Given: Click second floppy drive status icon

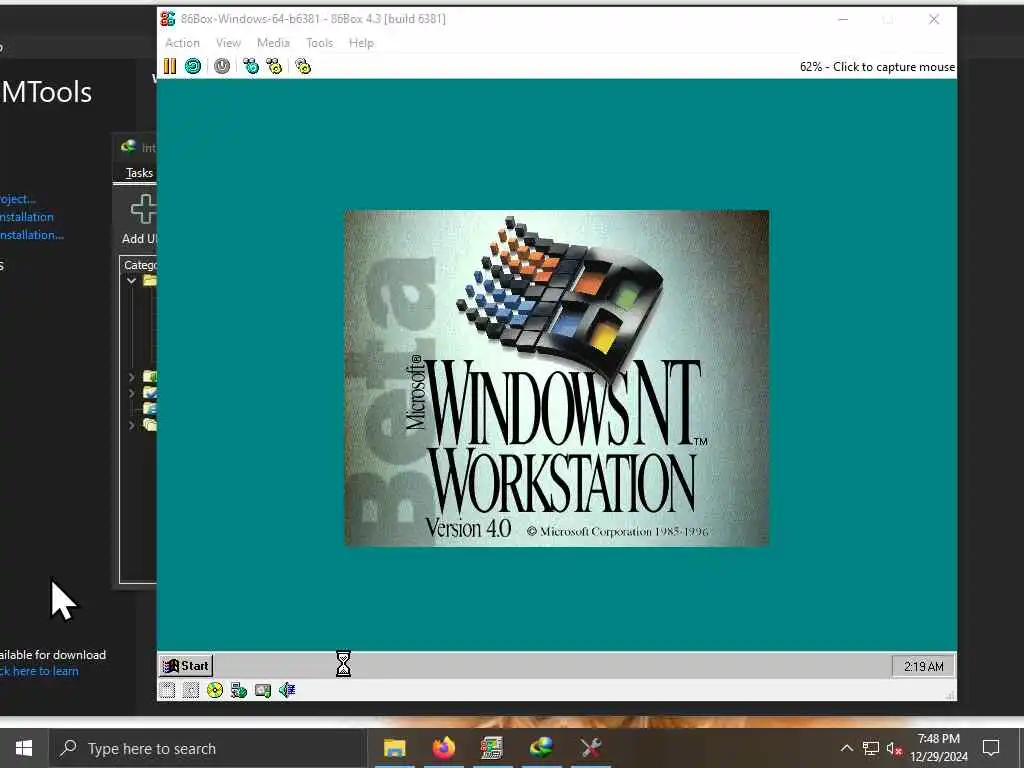Looking at the screenshot, I should coord(191,690).
